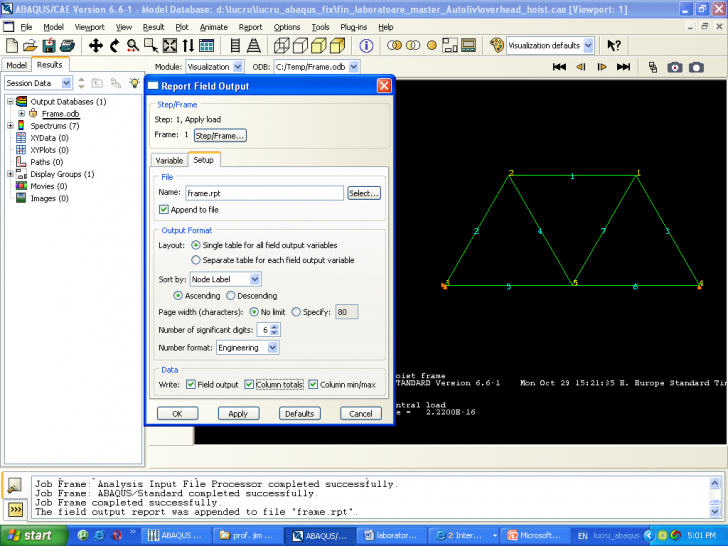
Task: Uncheck the Append to file checkbox
Action: [x=164, y=210]
